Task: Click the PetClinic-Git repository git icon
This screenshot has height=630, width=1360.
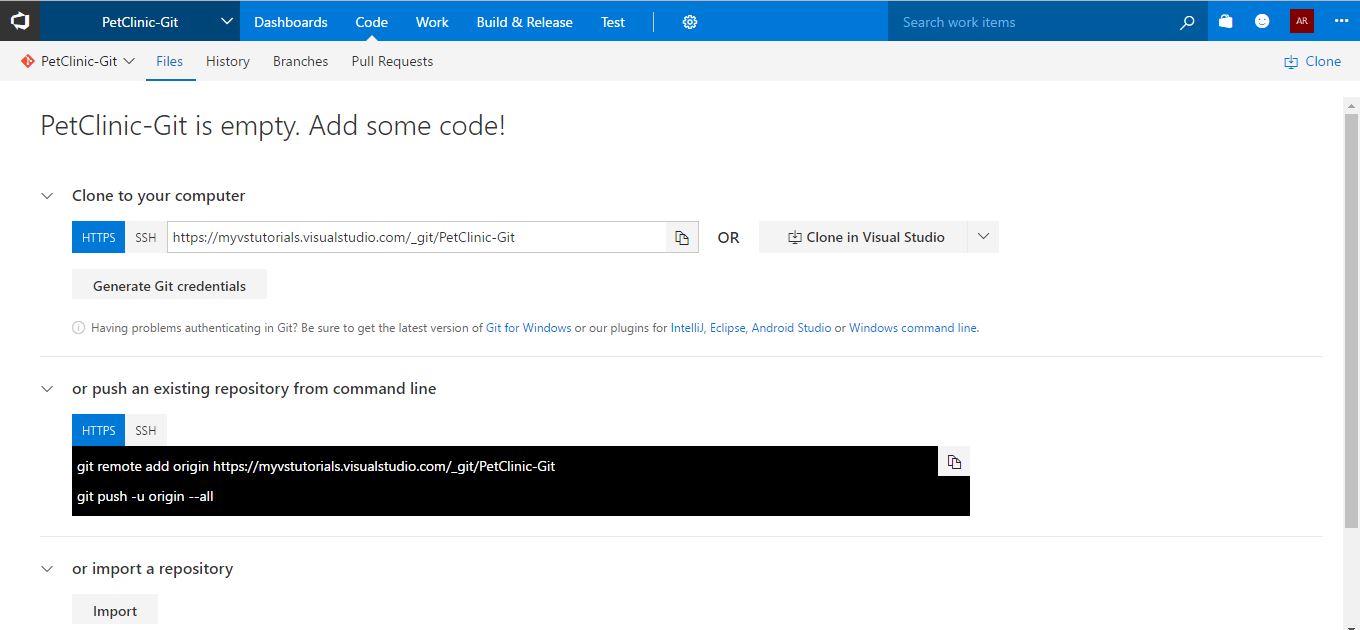Action: [27, 61]
